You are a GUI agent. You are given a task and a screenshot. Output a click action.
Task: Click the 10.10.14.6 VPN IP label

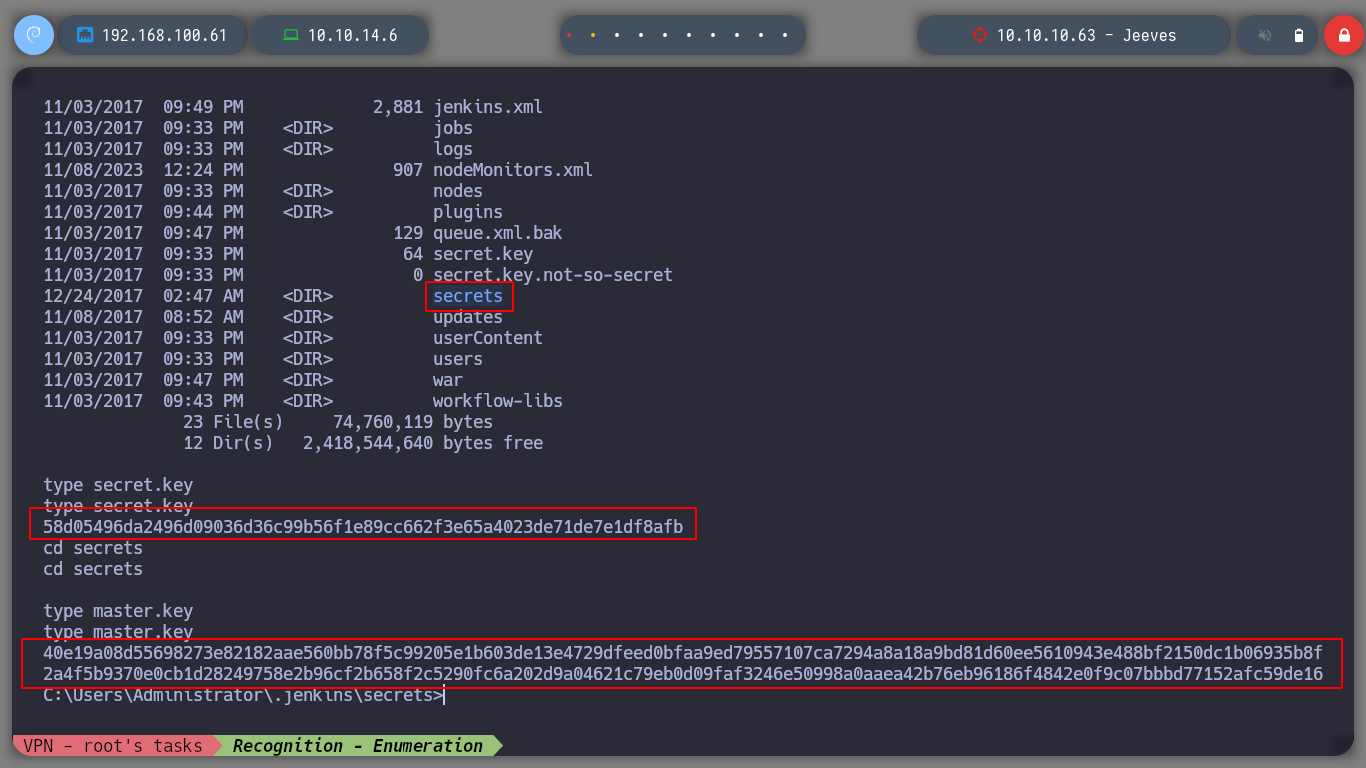coord(352,35)
